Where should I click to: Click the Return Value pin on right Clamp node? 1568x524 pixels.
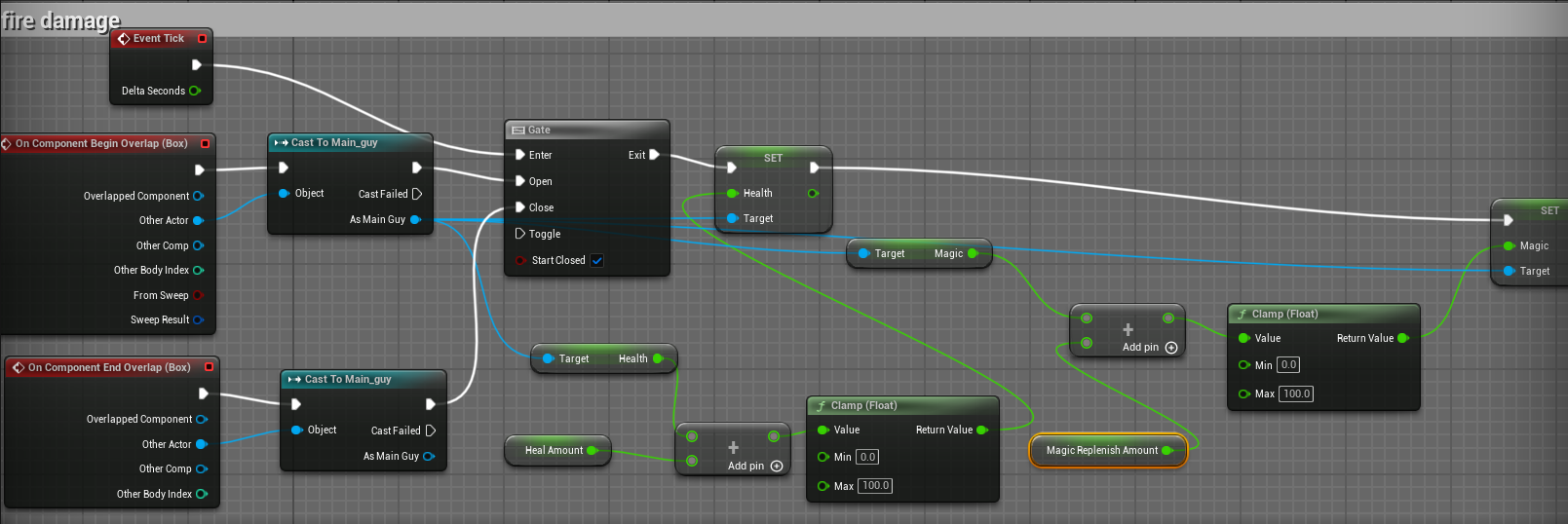click(1403, 338)
